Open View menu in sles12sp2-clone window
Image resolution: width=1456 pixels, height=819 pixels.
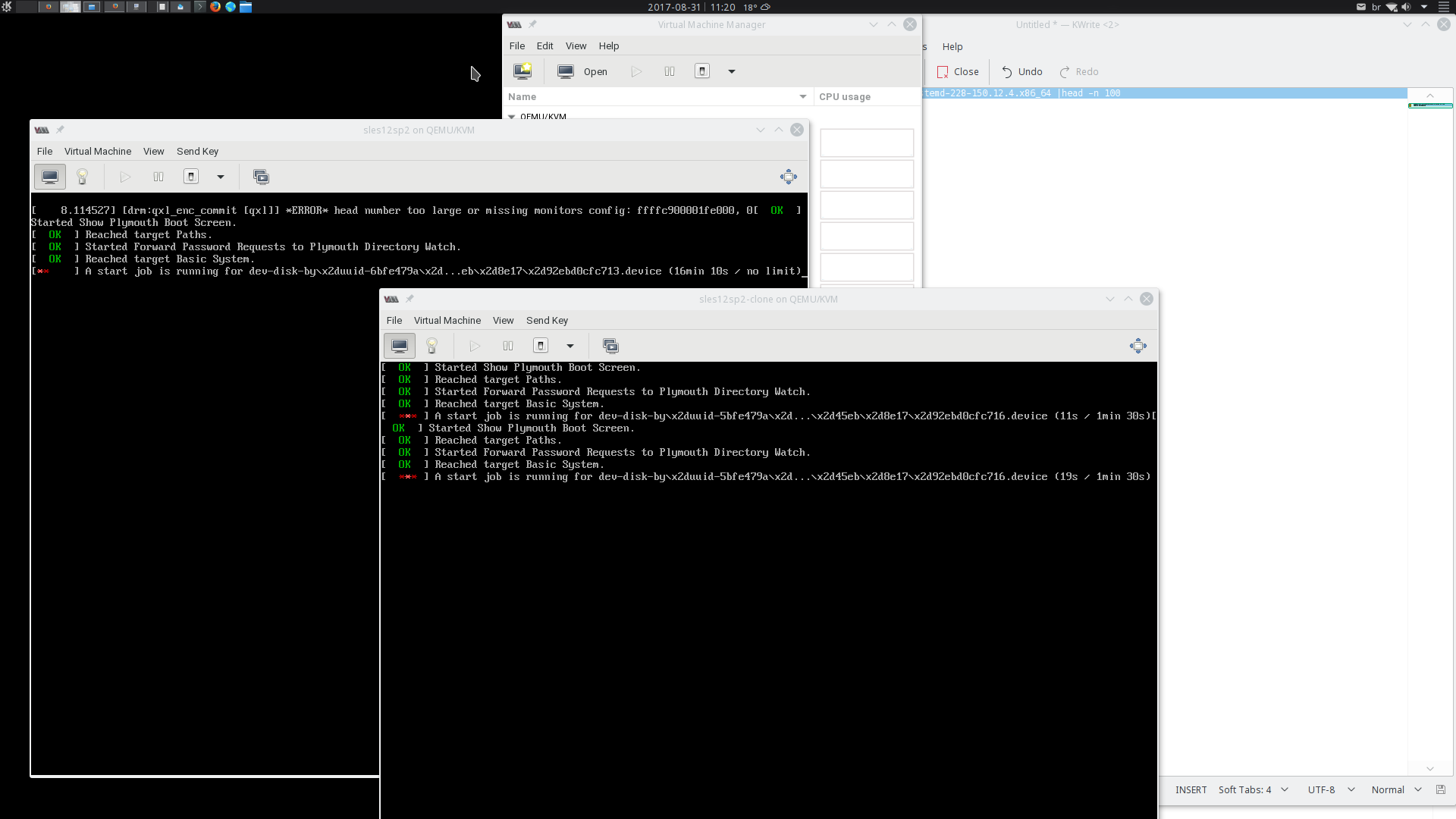pos(504,321)
